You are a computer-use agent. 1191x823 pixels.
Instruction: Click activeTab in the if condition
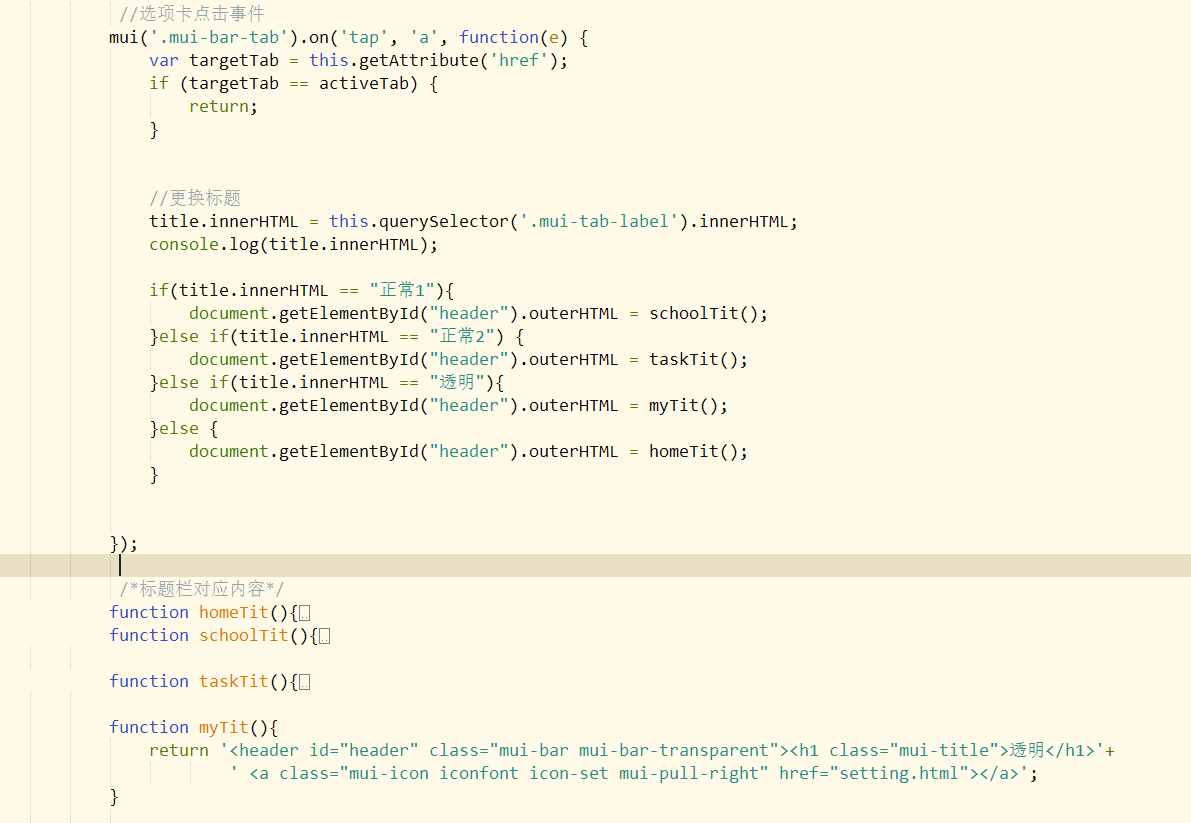pyautogui.click(x=364, y=84)
